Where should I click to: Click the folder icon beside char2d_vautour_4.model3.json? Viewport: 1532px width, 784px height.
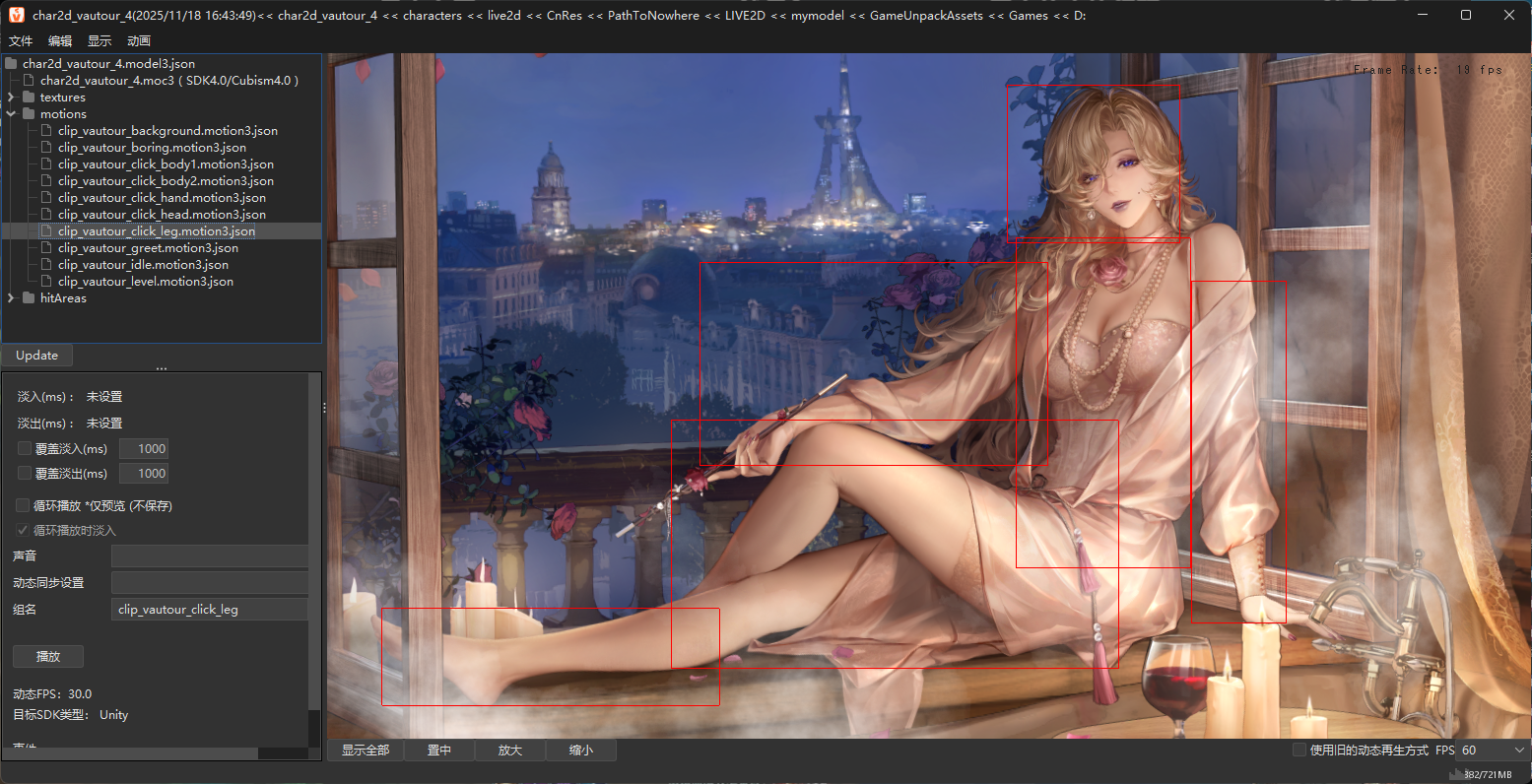coord(11,64)
